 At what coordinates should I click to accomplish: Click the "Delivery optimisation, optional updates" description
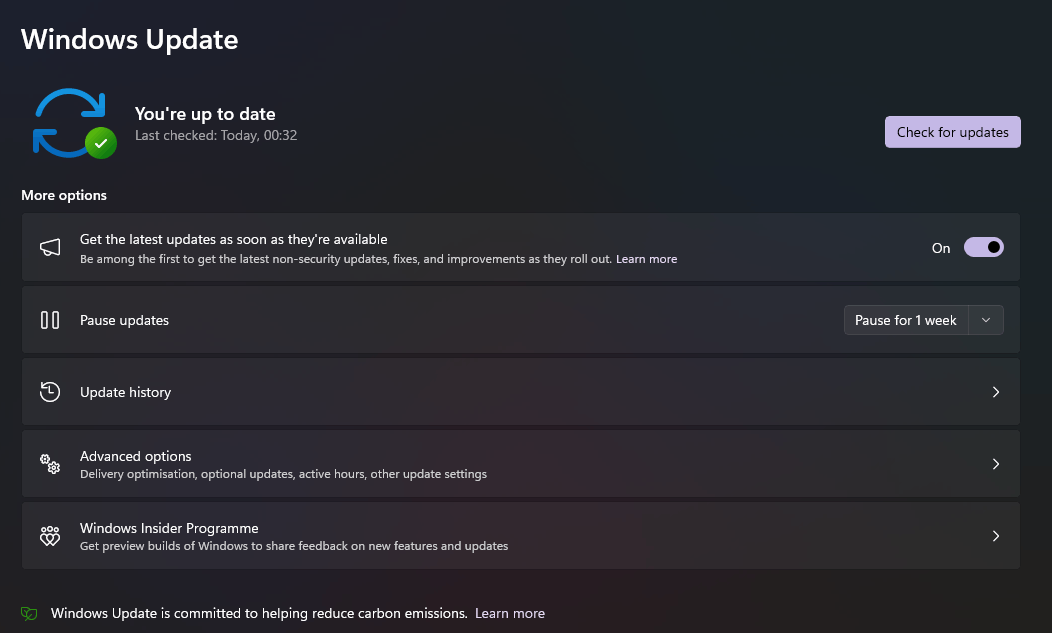coord(283,474)
